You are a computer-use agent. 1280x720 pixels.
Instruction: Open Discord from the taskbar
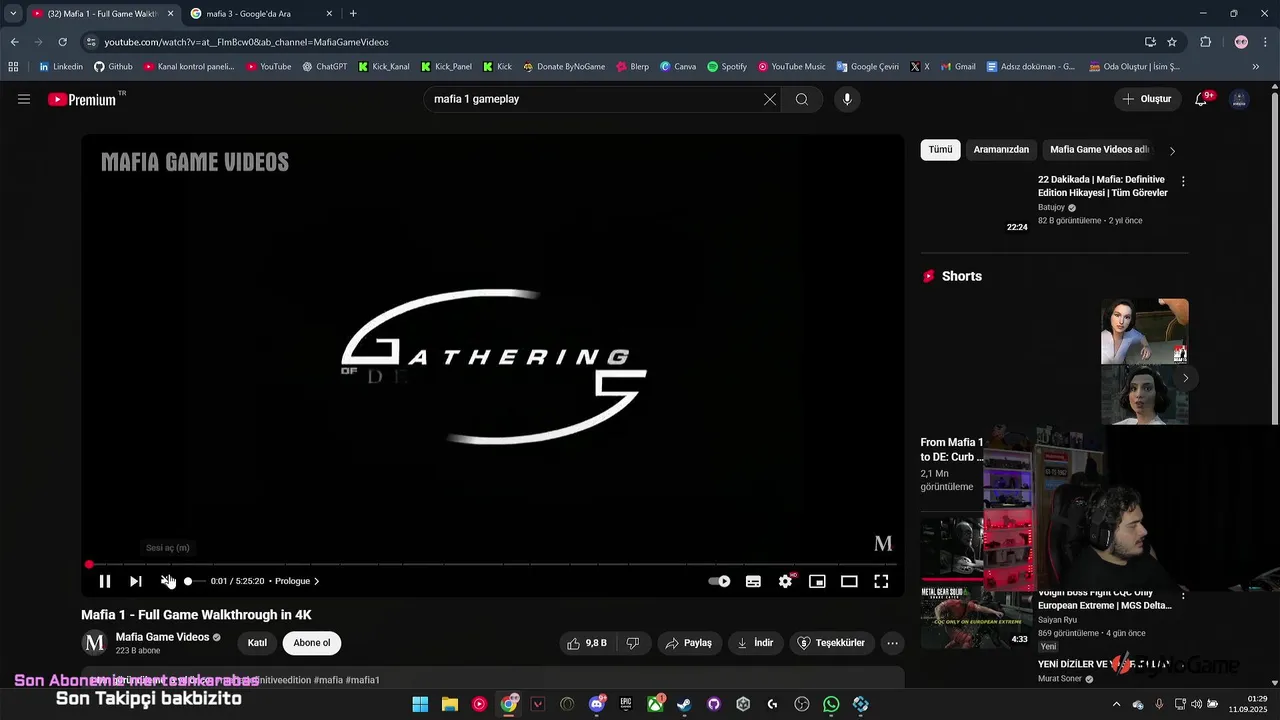pos(597,705)
